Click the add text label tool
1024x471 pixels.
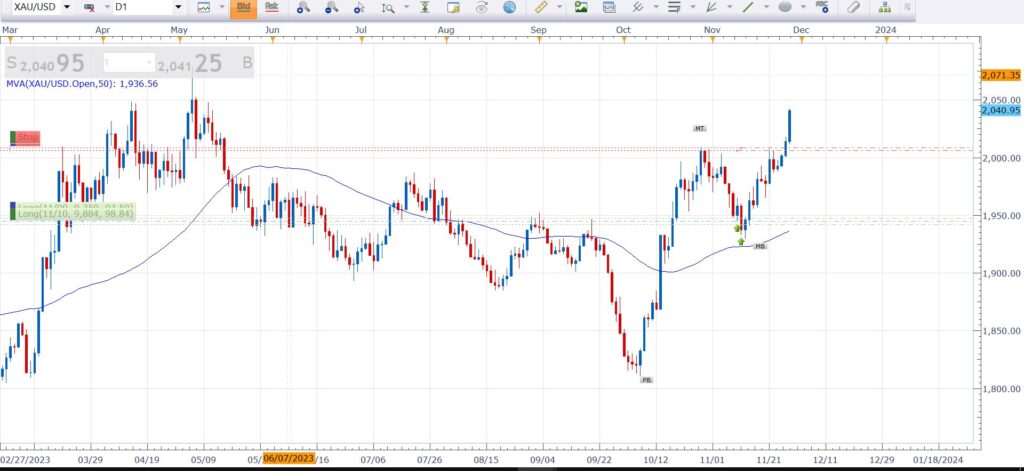coord(822,7)
